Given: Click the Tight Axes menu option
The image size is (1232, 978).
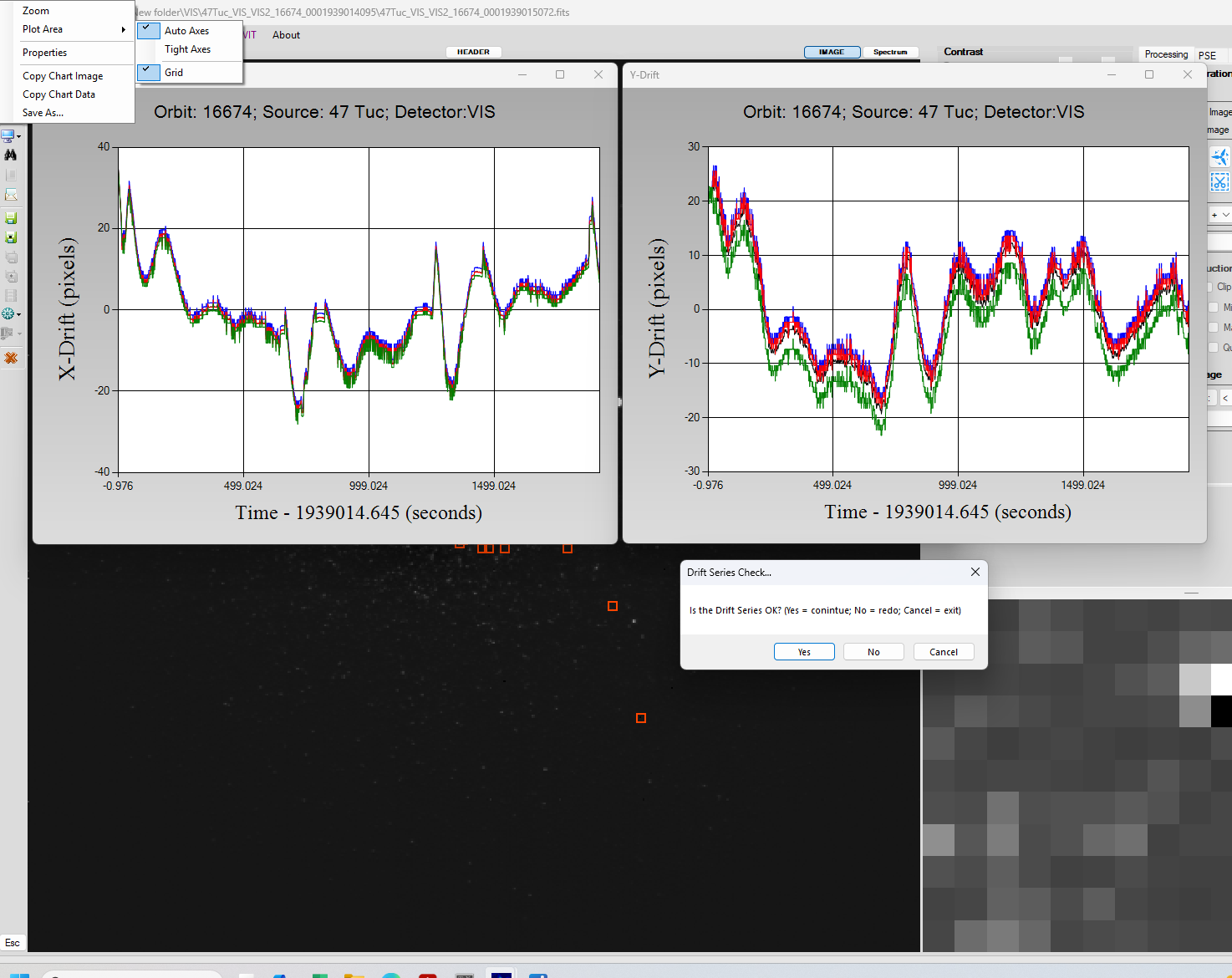Looking at the screenshot, I should tap(187, 49).
